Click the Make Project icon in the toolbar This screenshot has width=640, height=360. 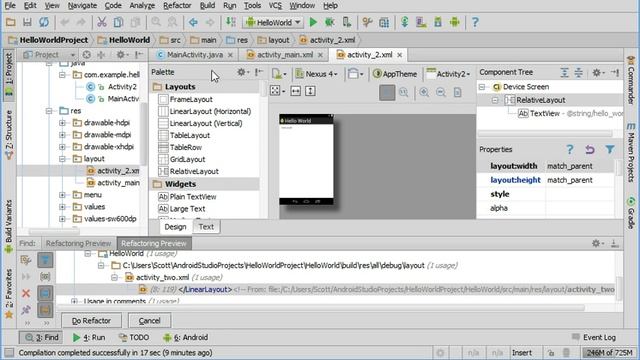click(231, 22)
